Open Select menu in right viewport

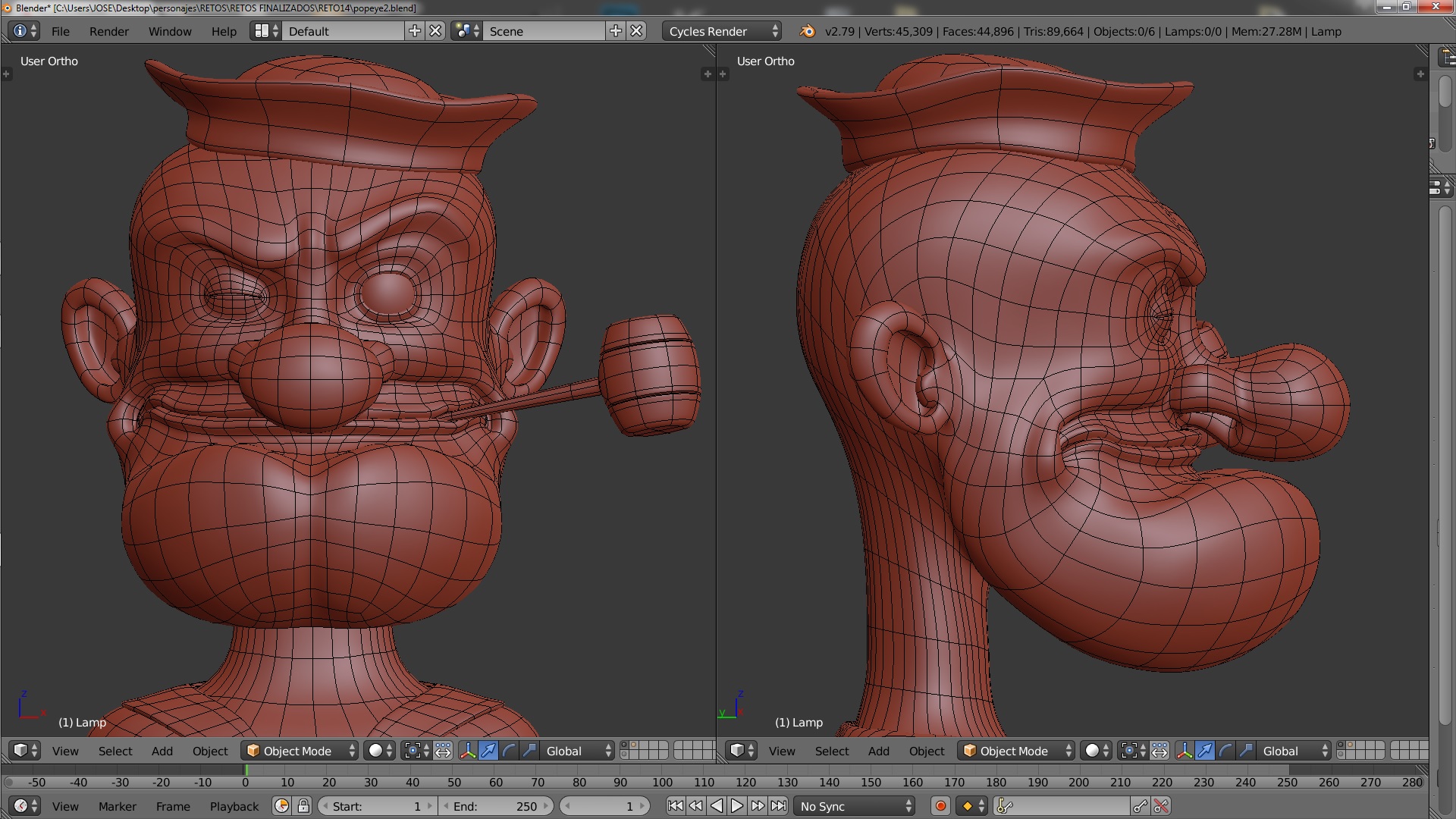pyautogui.click(x=832, y=751)
